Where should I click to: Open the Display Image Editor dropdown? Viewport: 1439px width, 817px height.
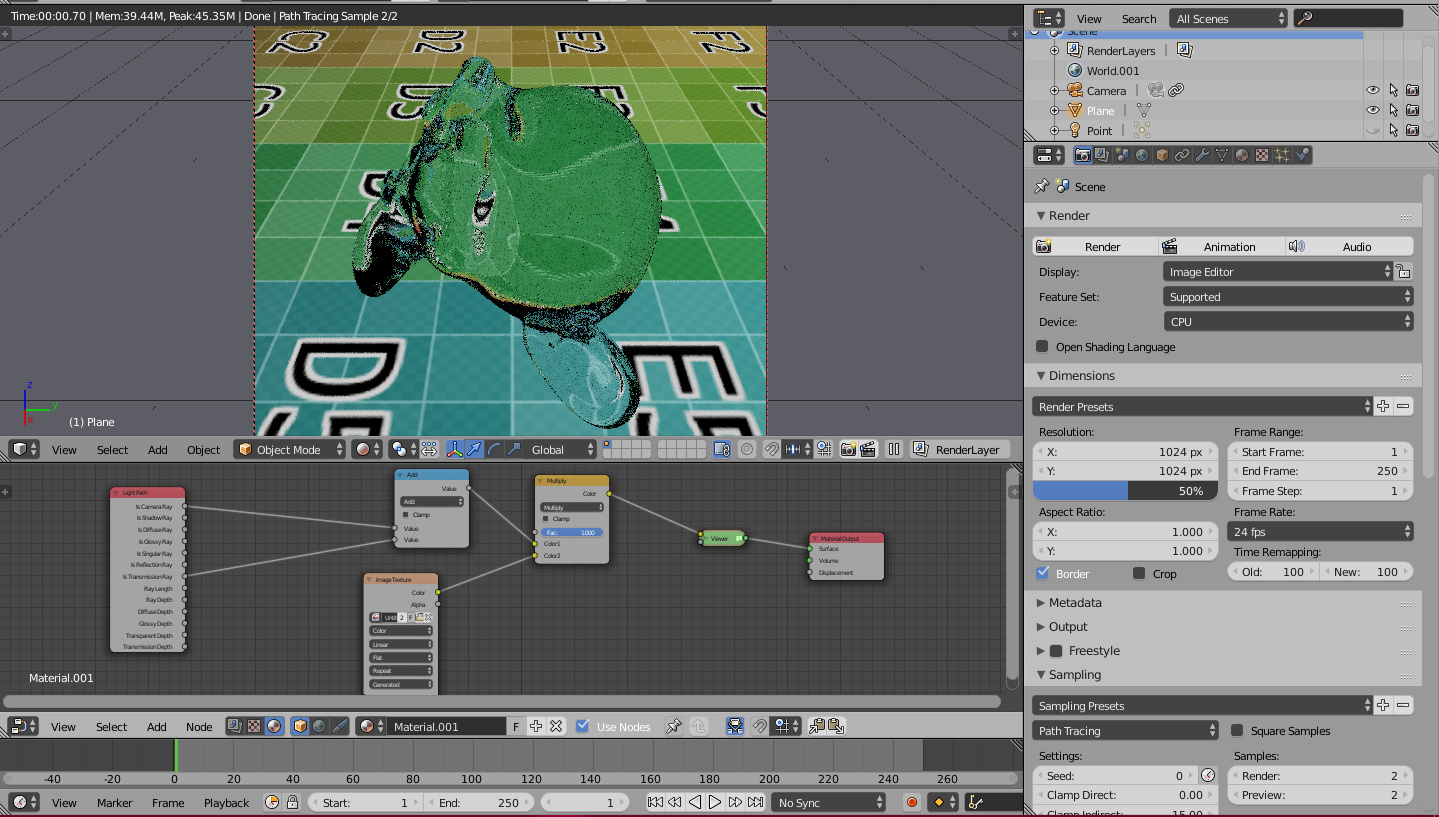pyautogui.click(x=1277, y=271)
